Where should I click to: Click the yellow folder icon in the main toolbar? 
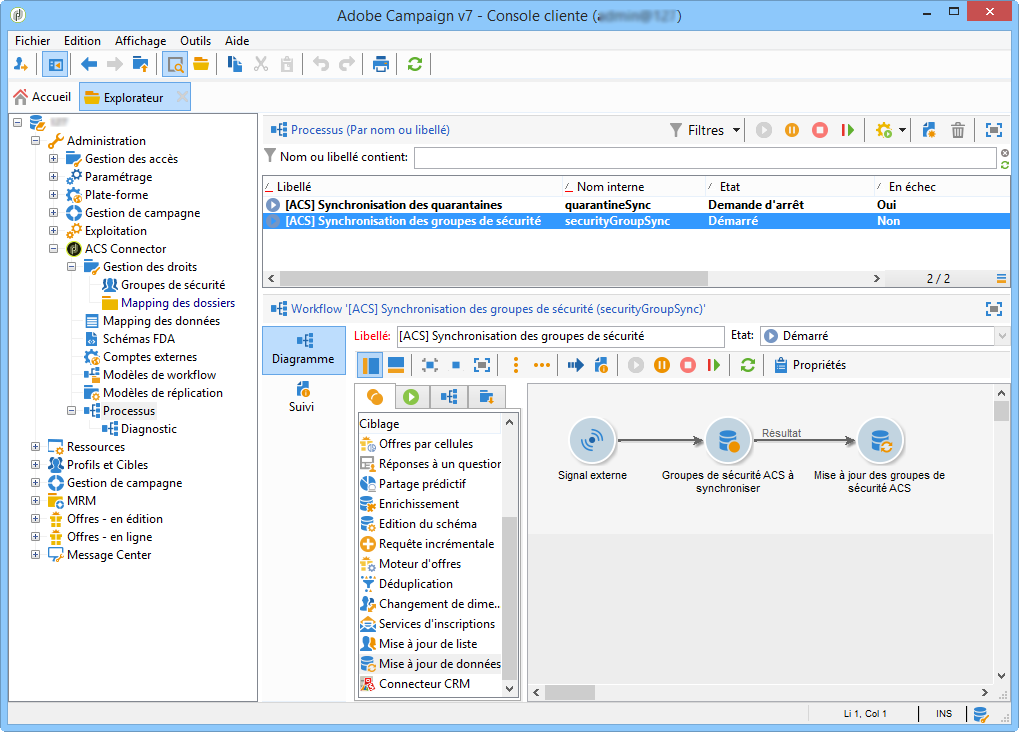(201, 64)
